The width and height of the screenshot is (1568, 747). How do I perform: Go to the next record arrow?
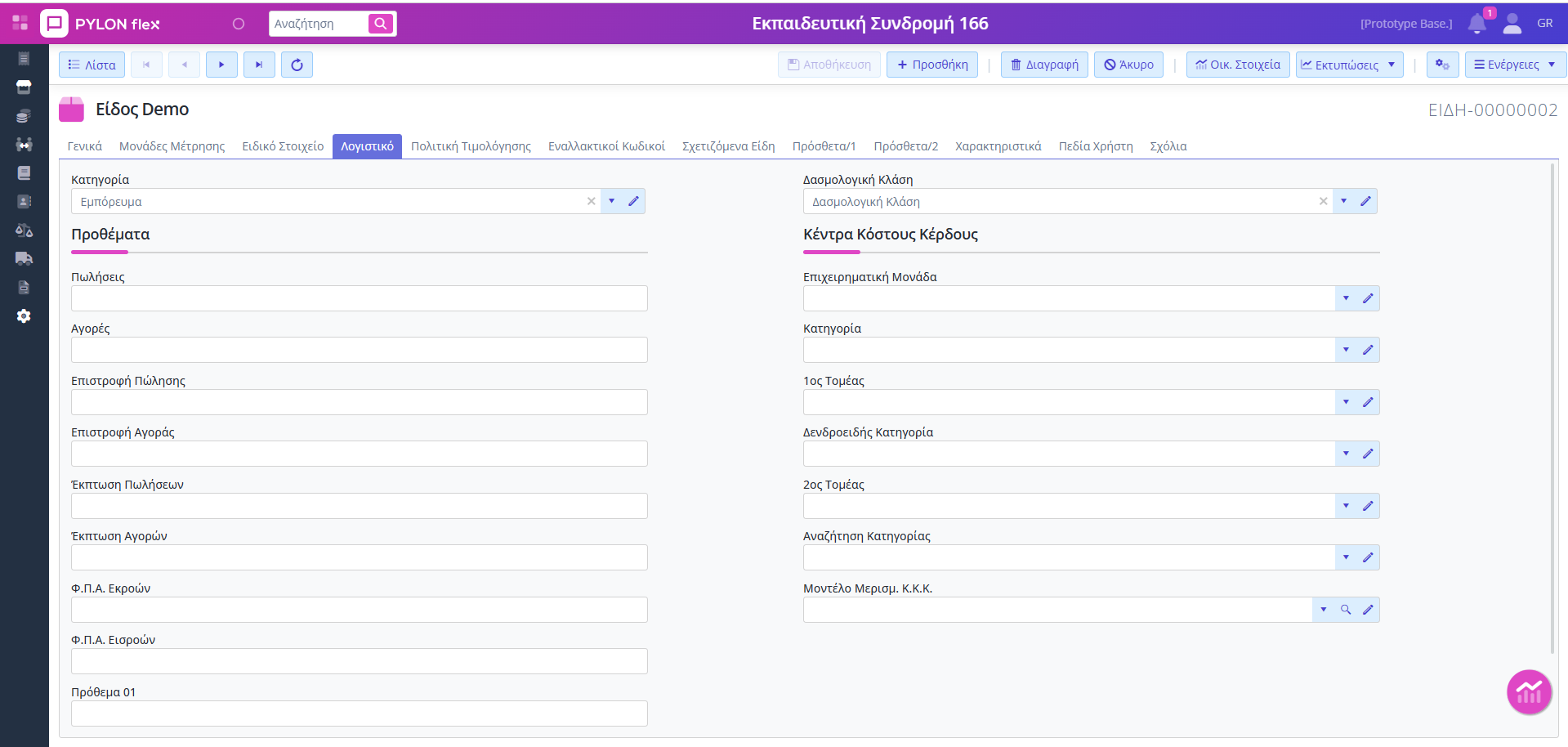[221, 65]
